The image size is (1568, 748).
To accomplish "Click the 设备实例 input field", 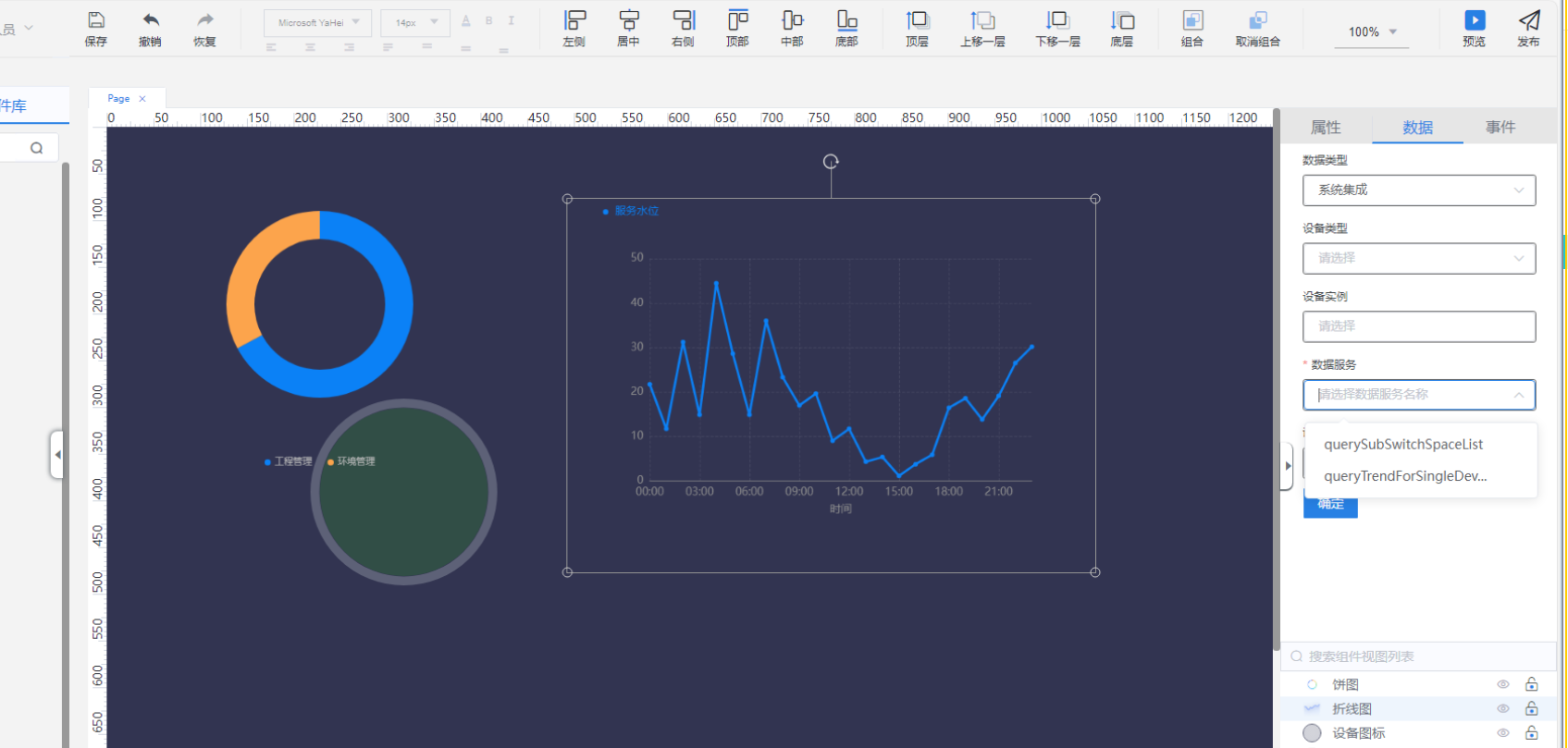I will [1419, 326].
